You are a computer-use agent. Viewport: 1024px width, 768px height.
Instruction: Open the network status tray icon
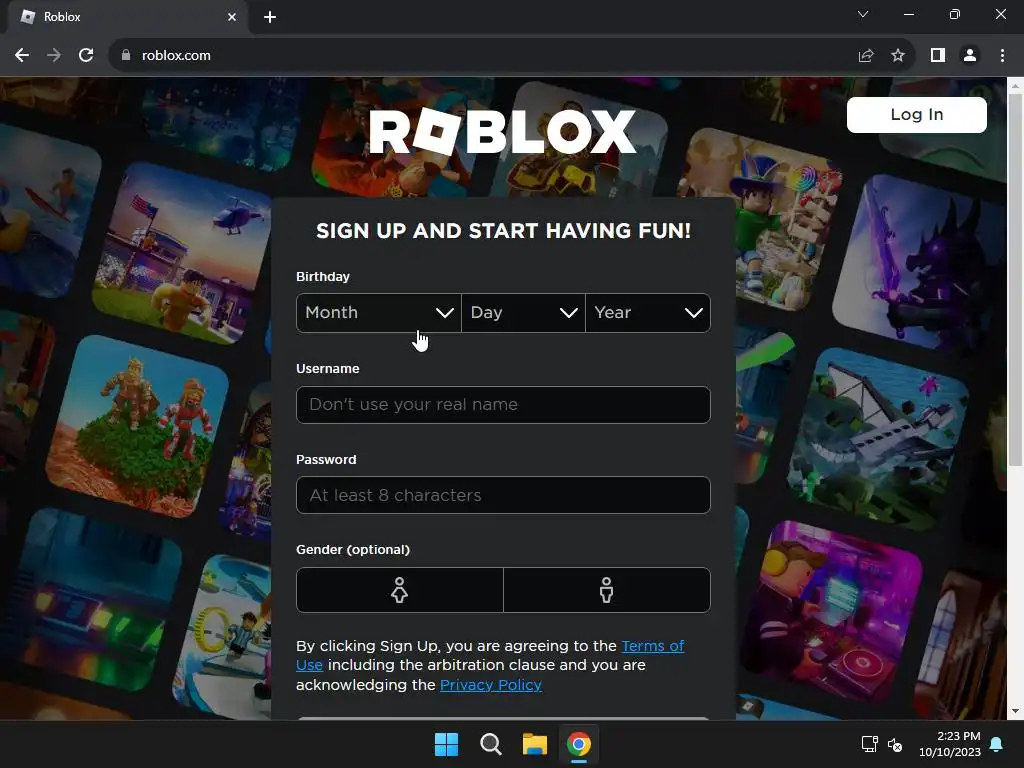coord(869,744)
